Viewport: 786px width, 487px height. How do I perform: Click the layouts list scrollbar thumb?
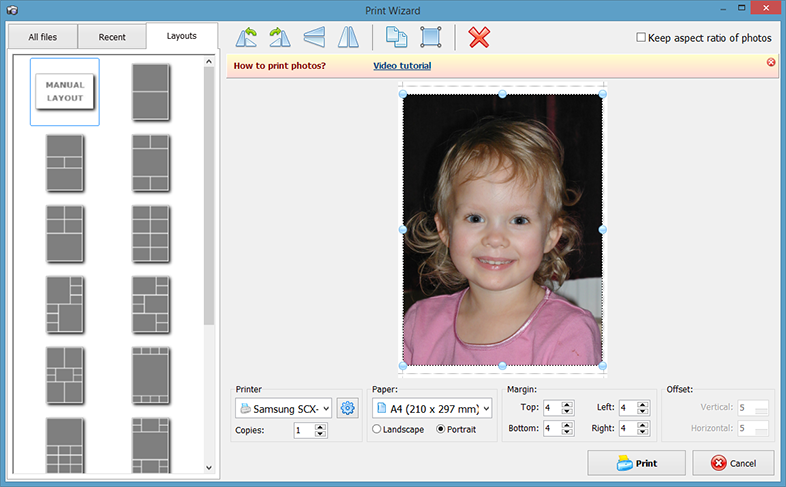pyautogui.click(x=209, y=195)
